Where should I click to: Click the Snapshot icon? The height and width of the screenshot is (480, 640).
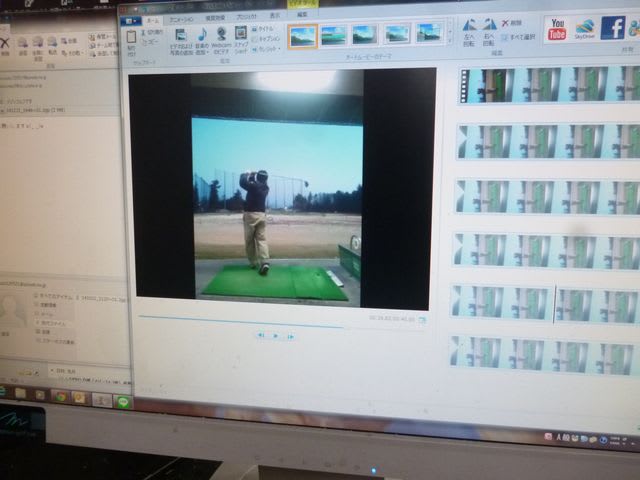[x=241, y=33]
